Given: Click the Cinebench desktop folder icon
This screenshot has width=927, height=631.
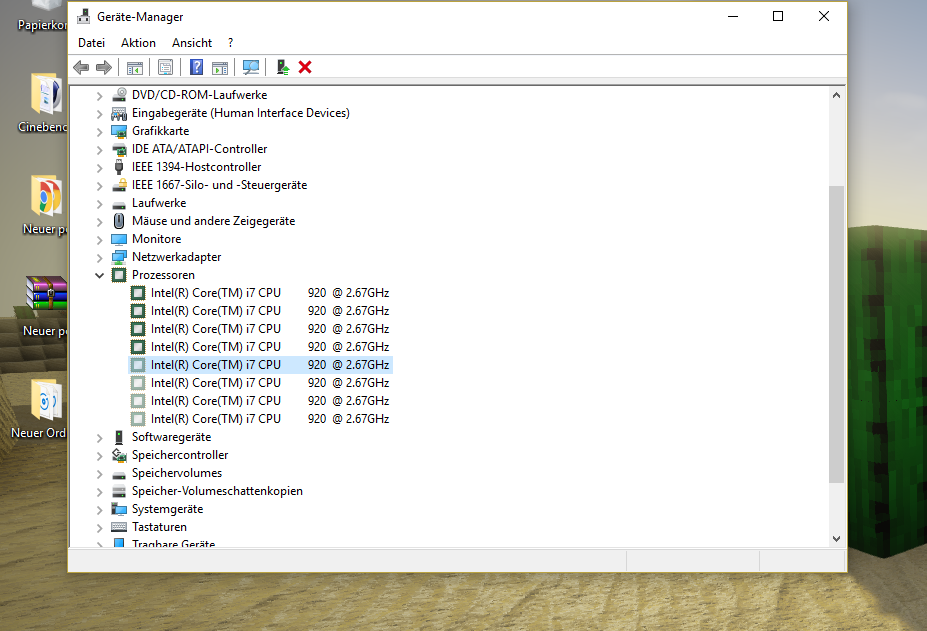Looking at the screenshot, I should click(47, 95).
